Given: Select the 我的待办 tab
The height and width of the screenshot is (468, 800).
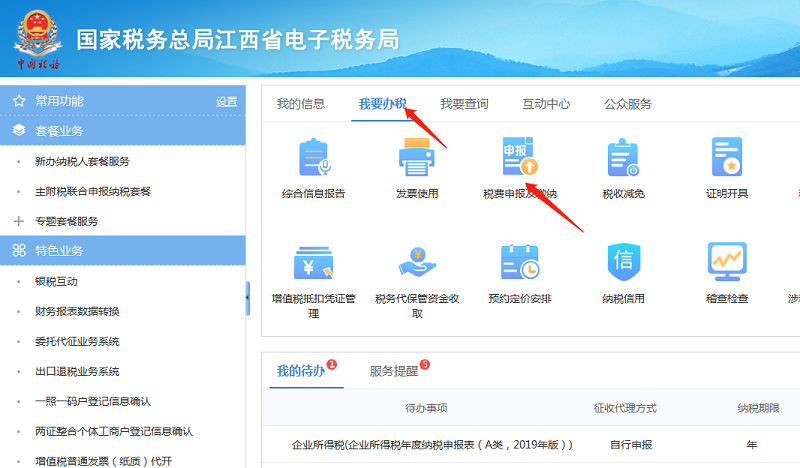Looking at the screenshot, I should 301,371.
